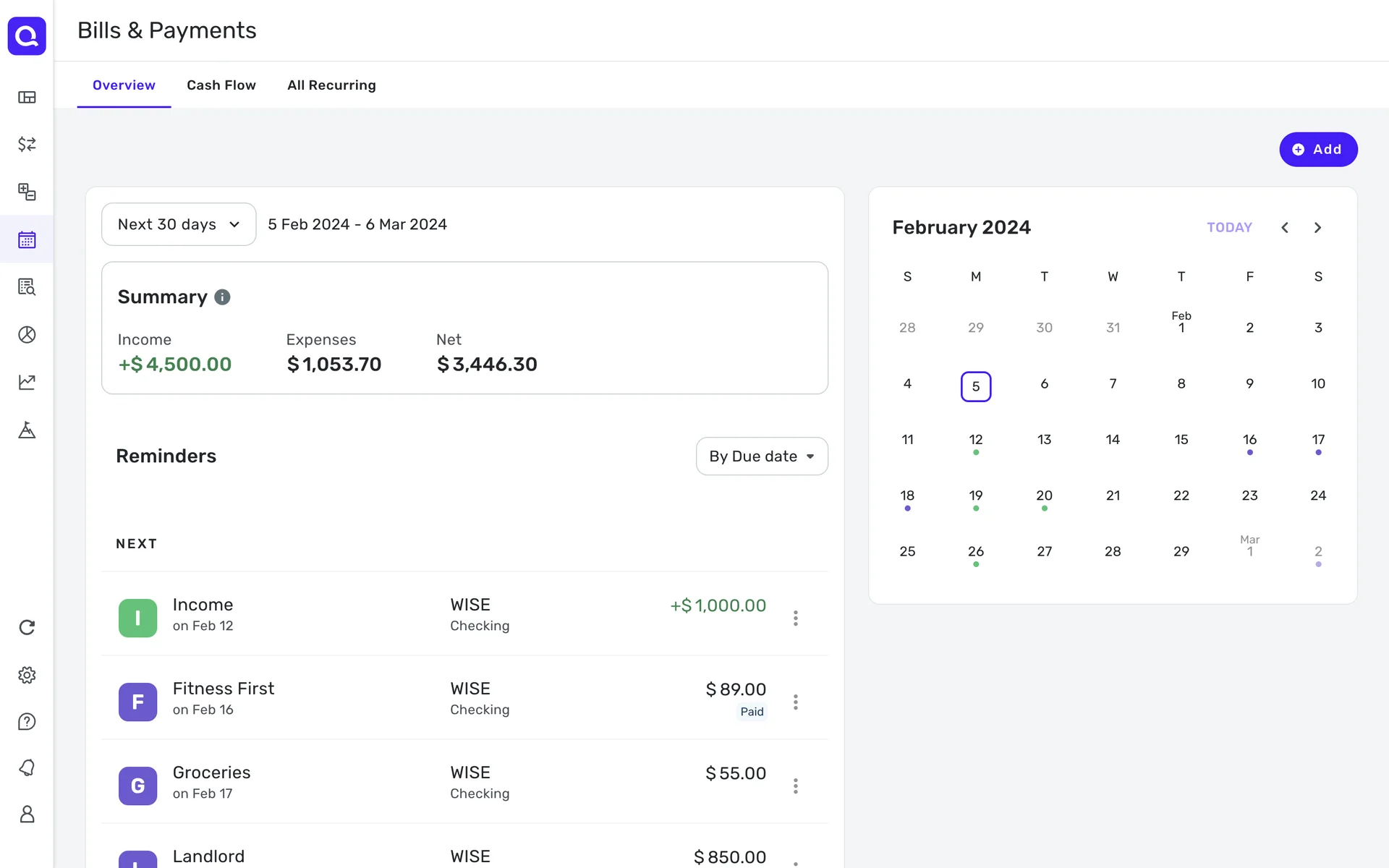
Task: Open more options for Groceries reminder
Action: [x=795, y=786]
